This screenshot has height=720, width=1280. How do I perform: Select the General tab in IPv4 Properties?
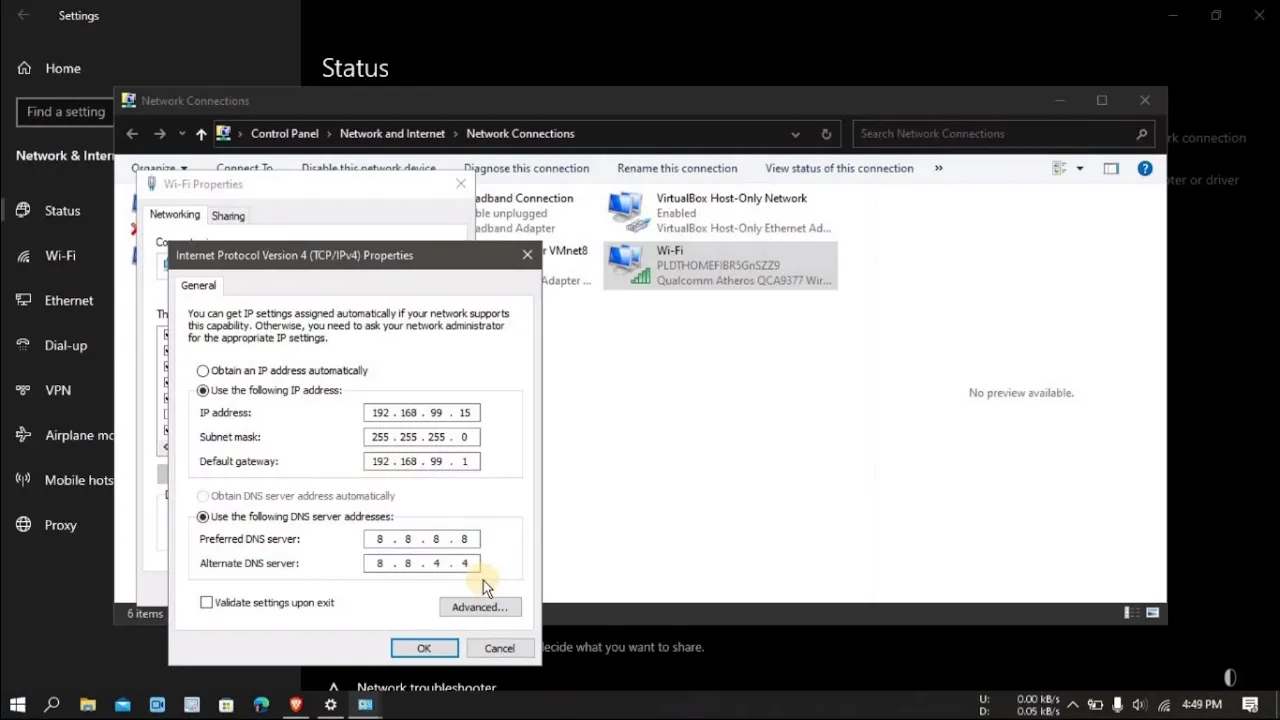[198, 286]
